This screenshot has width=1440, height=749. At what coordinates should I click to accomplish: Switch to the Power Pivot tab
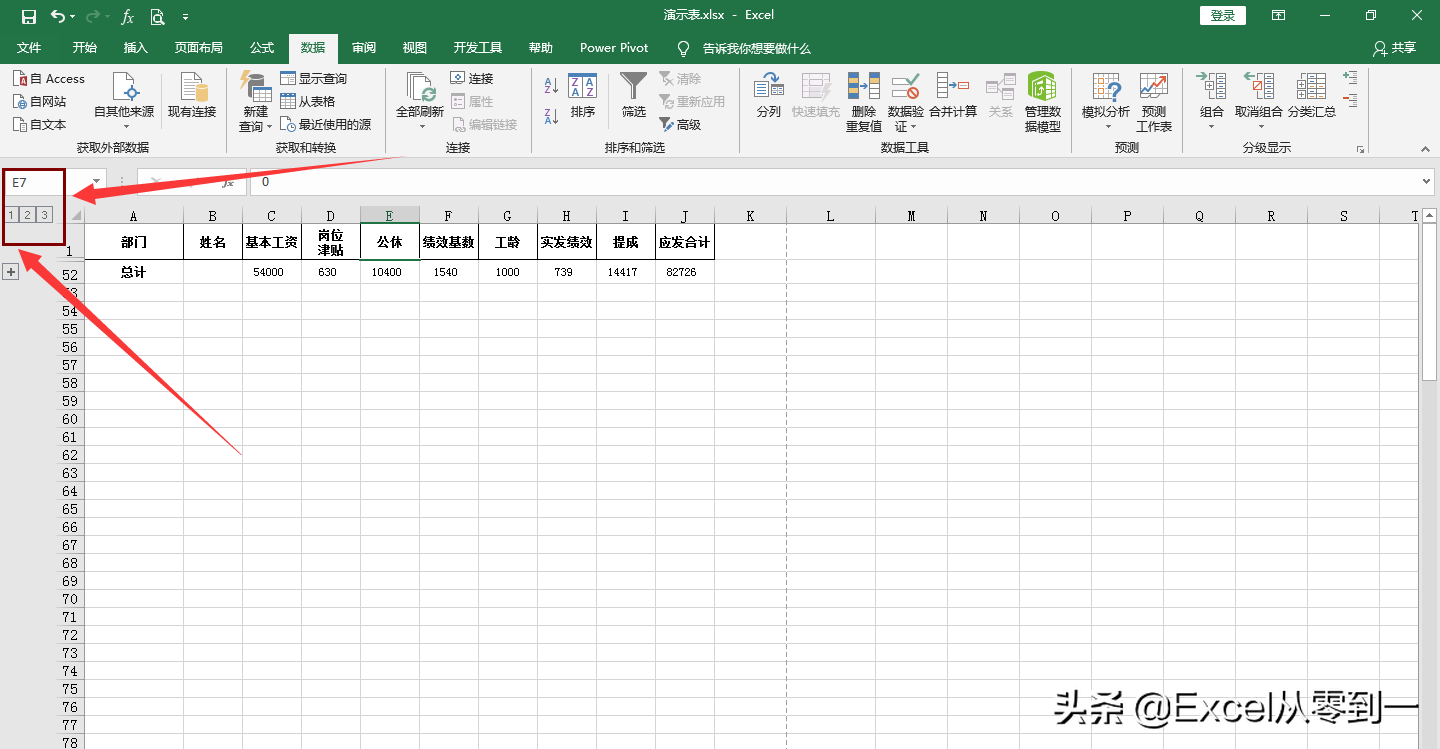(x=614, y=48)
